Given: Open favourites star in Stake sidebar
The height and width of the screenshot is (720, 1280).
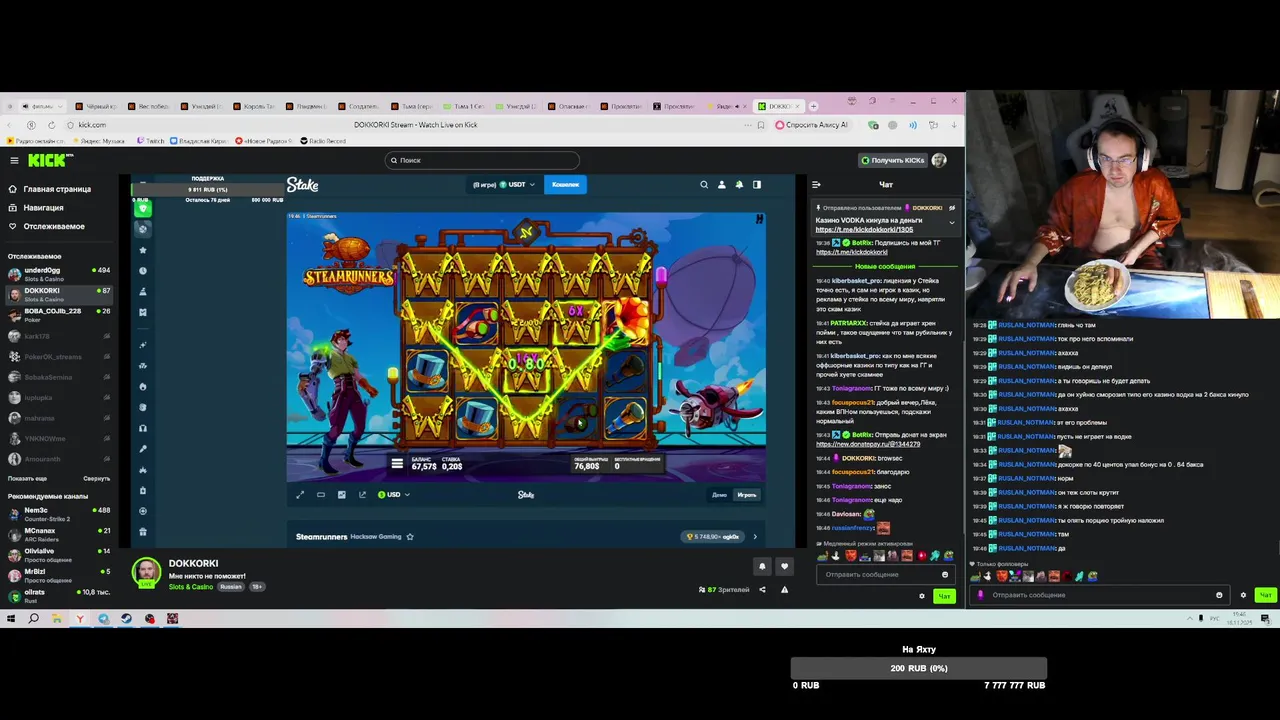Looking at the screenshot, I should 143,250.
